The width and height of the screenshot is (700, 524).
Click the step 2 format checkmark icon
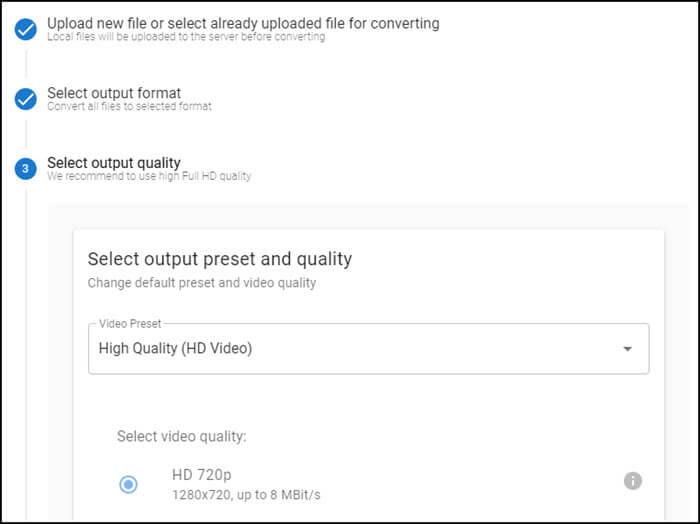pos(25,99)
